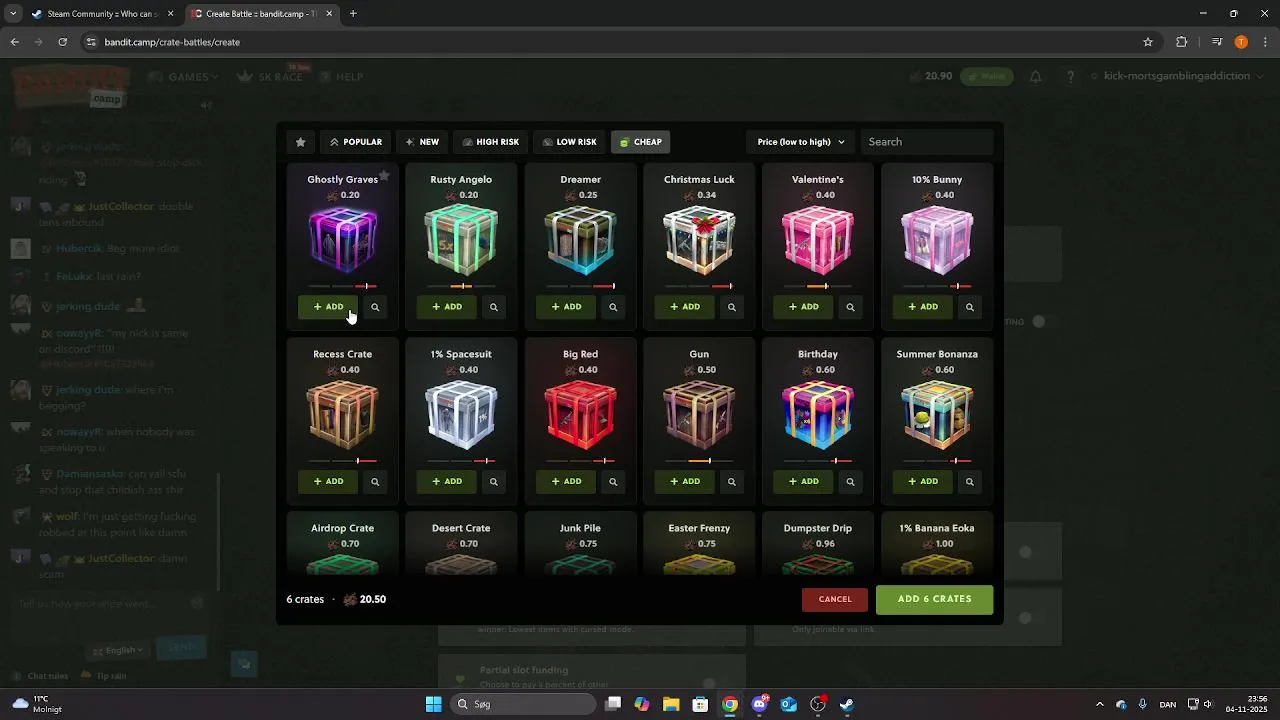
Task: Select the Cheap crates filter
Action: tap(640, 142)
